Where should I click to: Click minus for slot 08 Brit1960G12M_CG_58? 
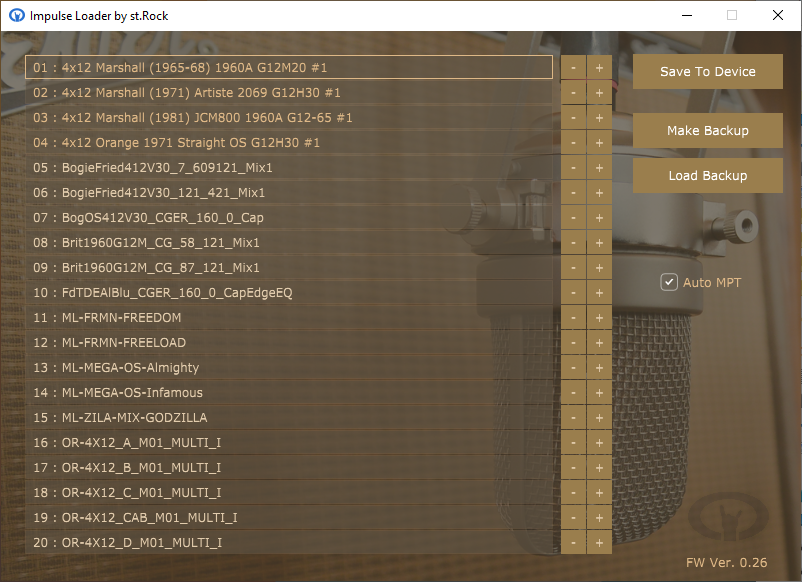click(x=573, y=242)
